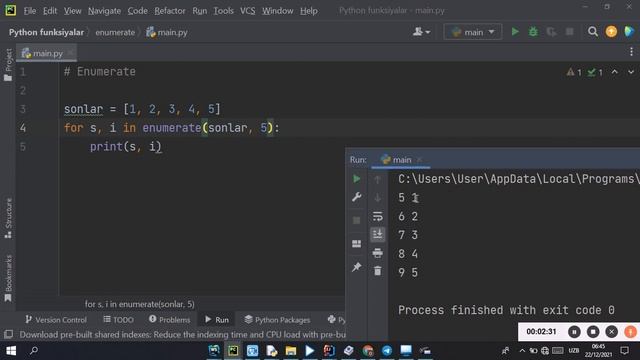Open the Windows Start menu
This screenshot has width=640, height=360.
[x=11, y=351]
